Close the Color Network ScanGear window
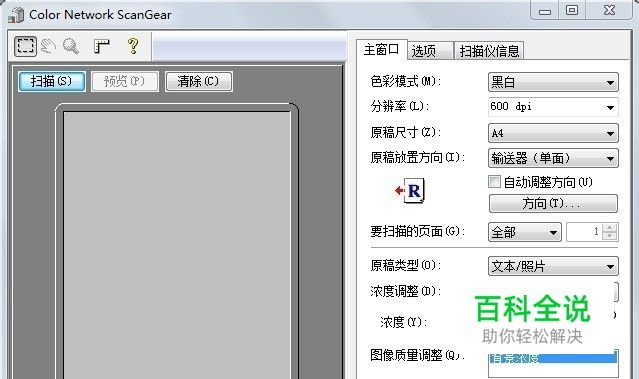The width and height of the screenshot is (639, 379). pyautogui.click(x=609, y=10)
